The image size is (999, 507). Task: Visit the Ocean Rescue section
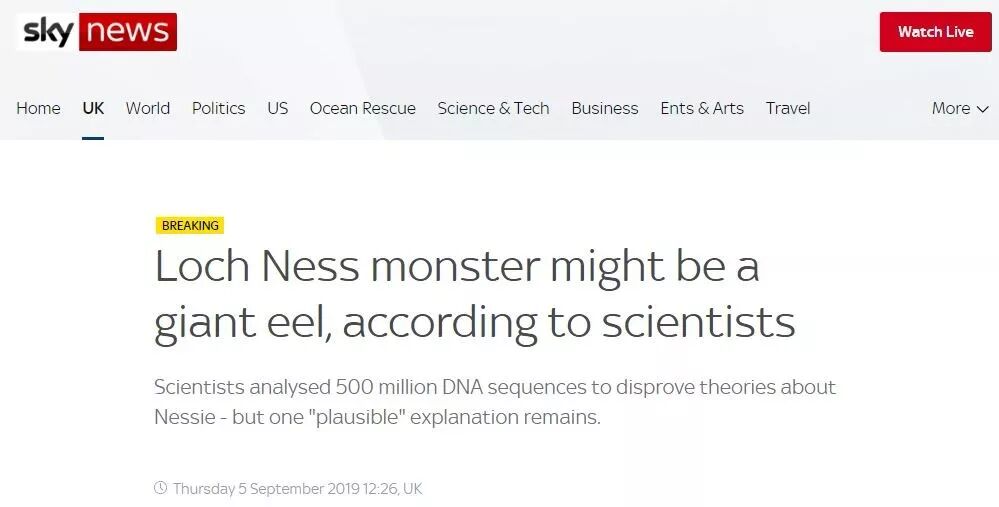coord(362,108)
